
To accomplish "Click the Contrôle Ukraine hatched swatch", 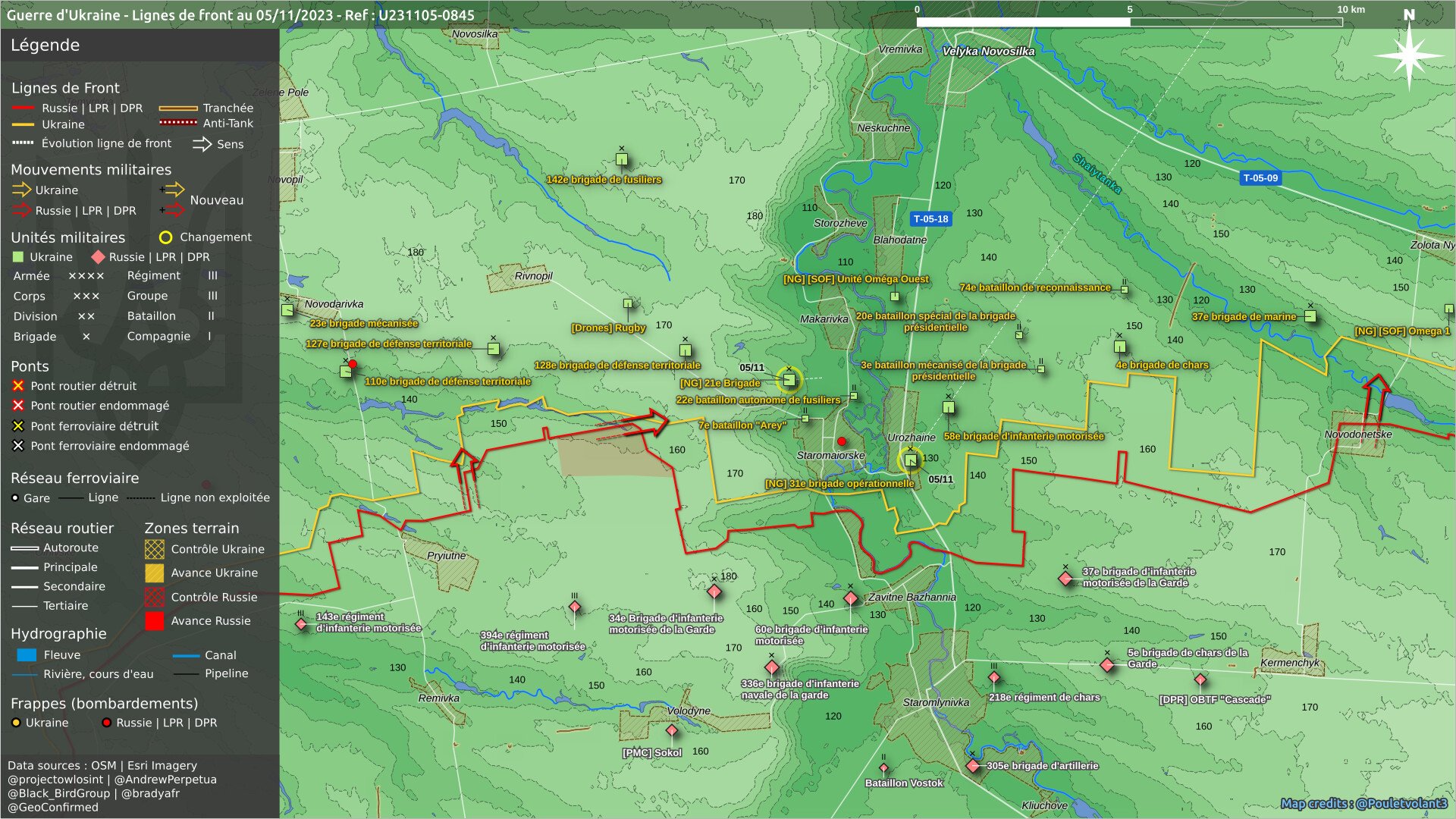I will click(x=154, y=549).
